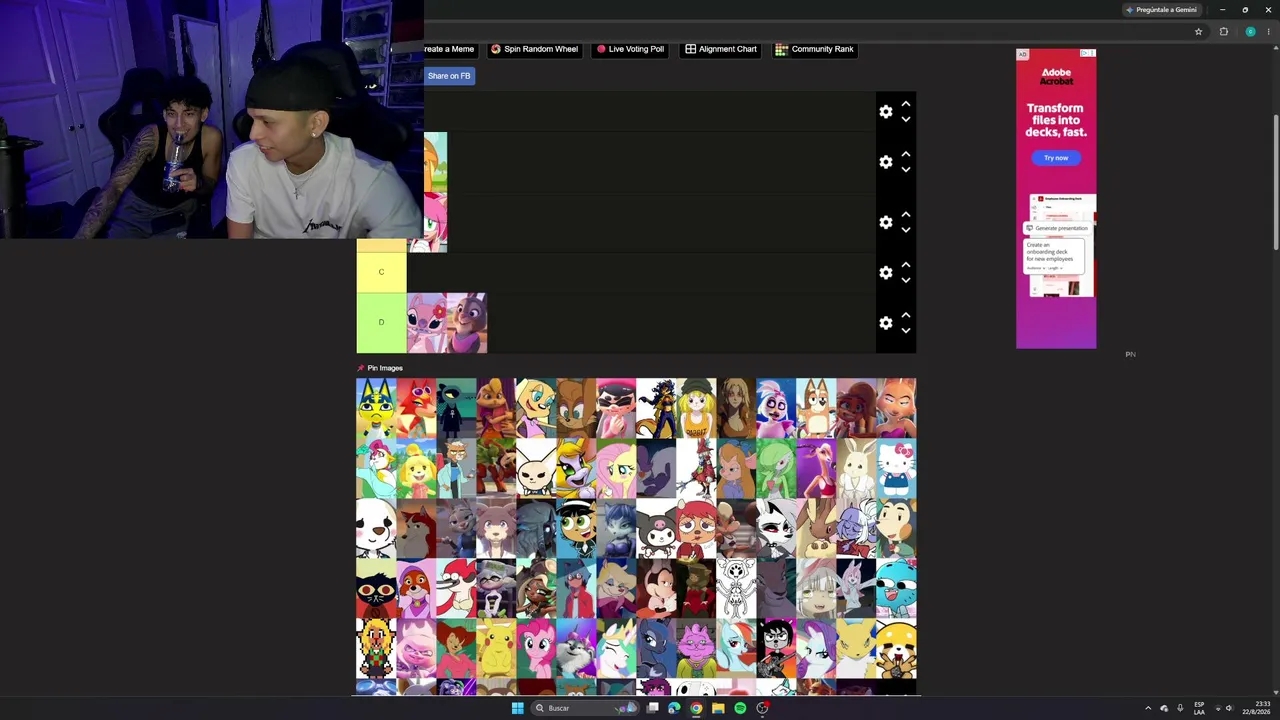Screen dimensions: 1280x720
Task: Select the Pinkie Pie image
Action: click(536, 648)
